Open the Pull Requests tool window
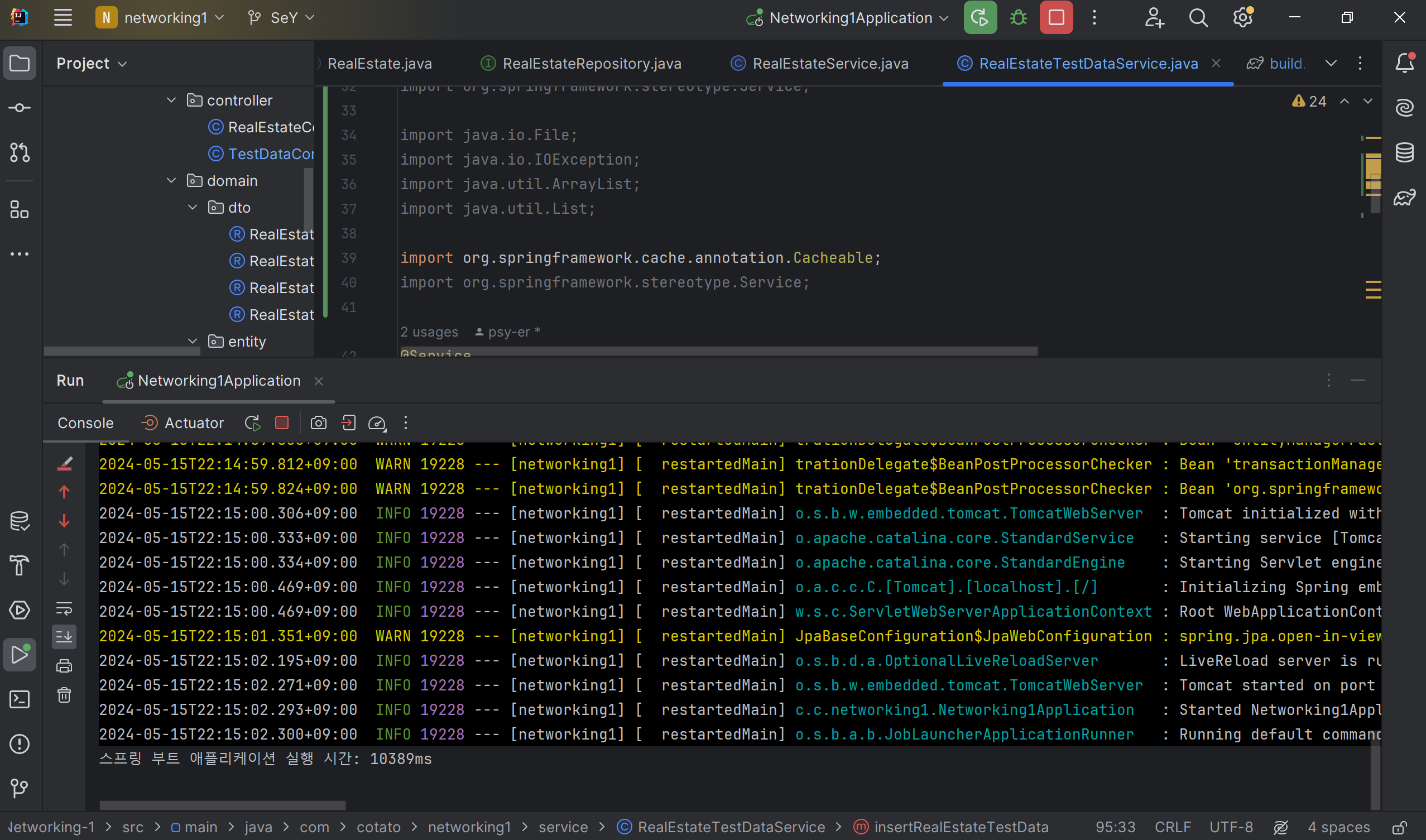The height and width of the screenshot is (840, 1426). coord(20,152)
